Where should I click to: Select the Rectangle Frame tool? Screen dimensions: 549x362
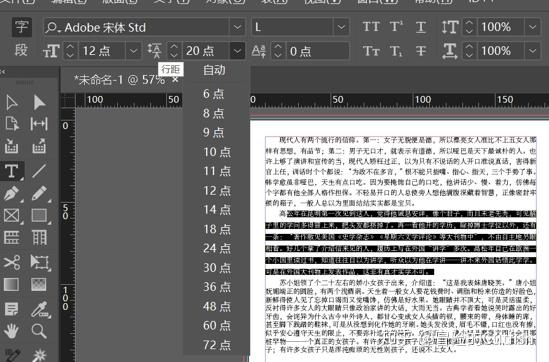click(x=12, y=216)
